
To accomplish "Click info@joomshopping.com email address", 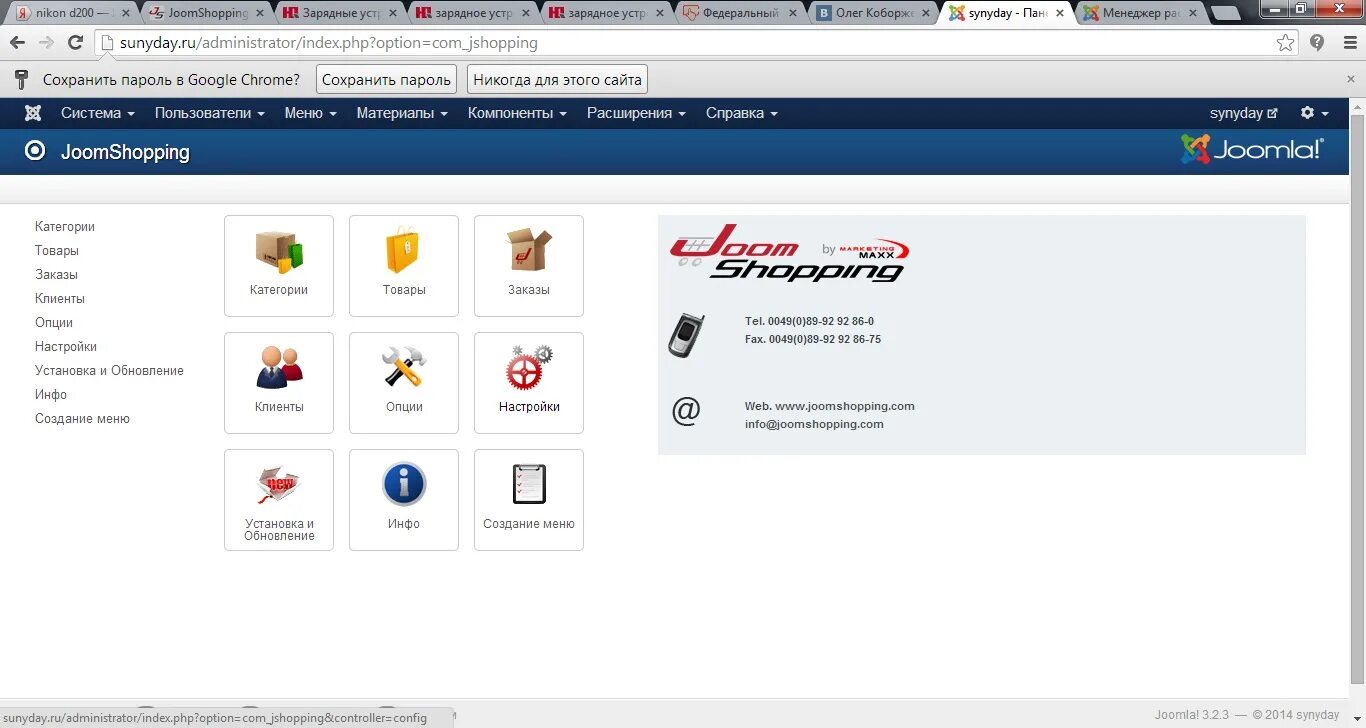I will [814, 424].
